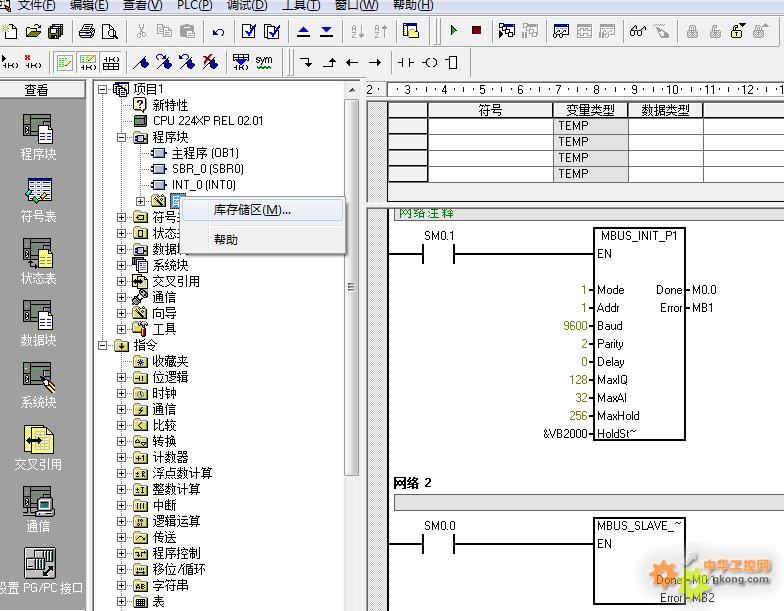
Task: Select SBR_0 (SBR0) in tree
Action: pos(208,168)
